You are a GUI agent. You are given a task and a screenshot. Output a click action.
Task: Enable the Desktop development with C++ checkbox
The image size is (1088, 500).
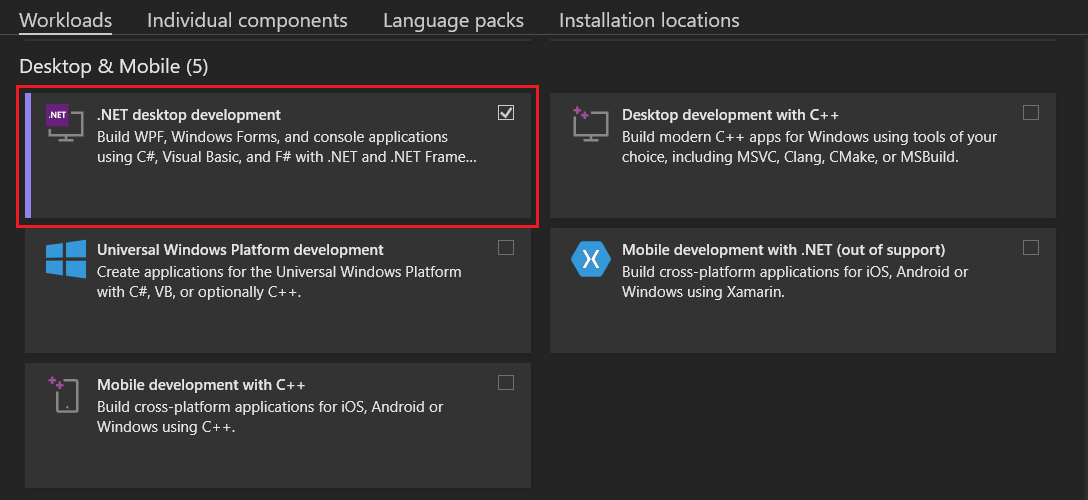1031,113
